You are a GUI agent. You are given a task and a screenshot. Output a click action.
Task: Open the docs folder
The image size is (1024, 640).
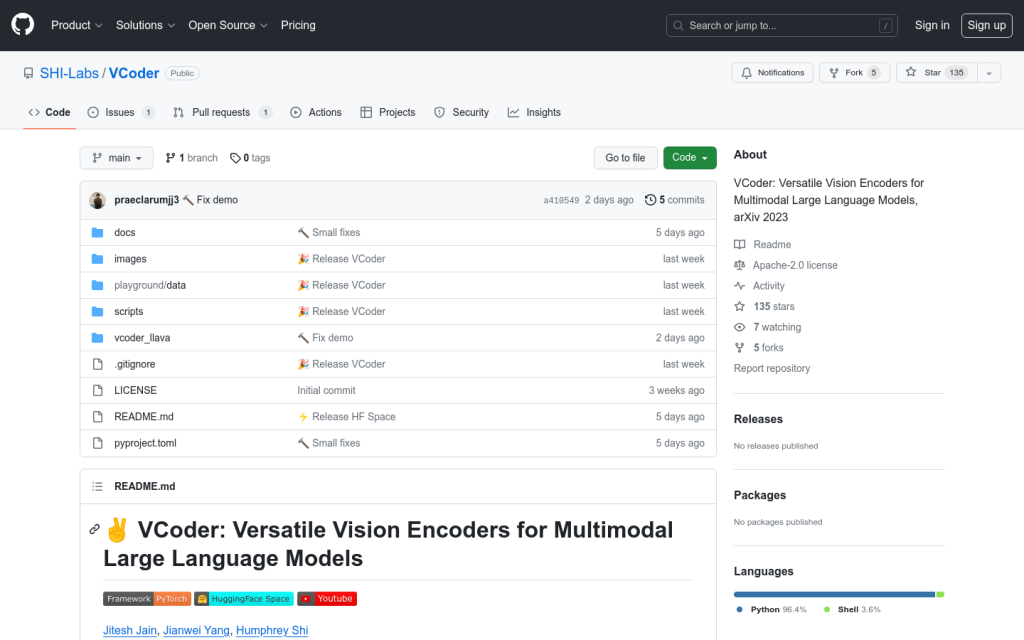pos(125,232)
